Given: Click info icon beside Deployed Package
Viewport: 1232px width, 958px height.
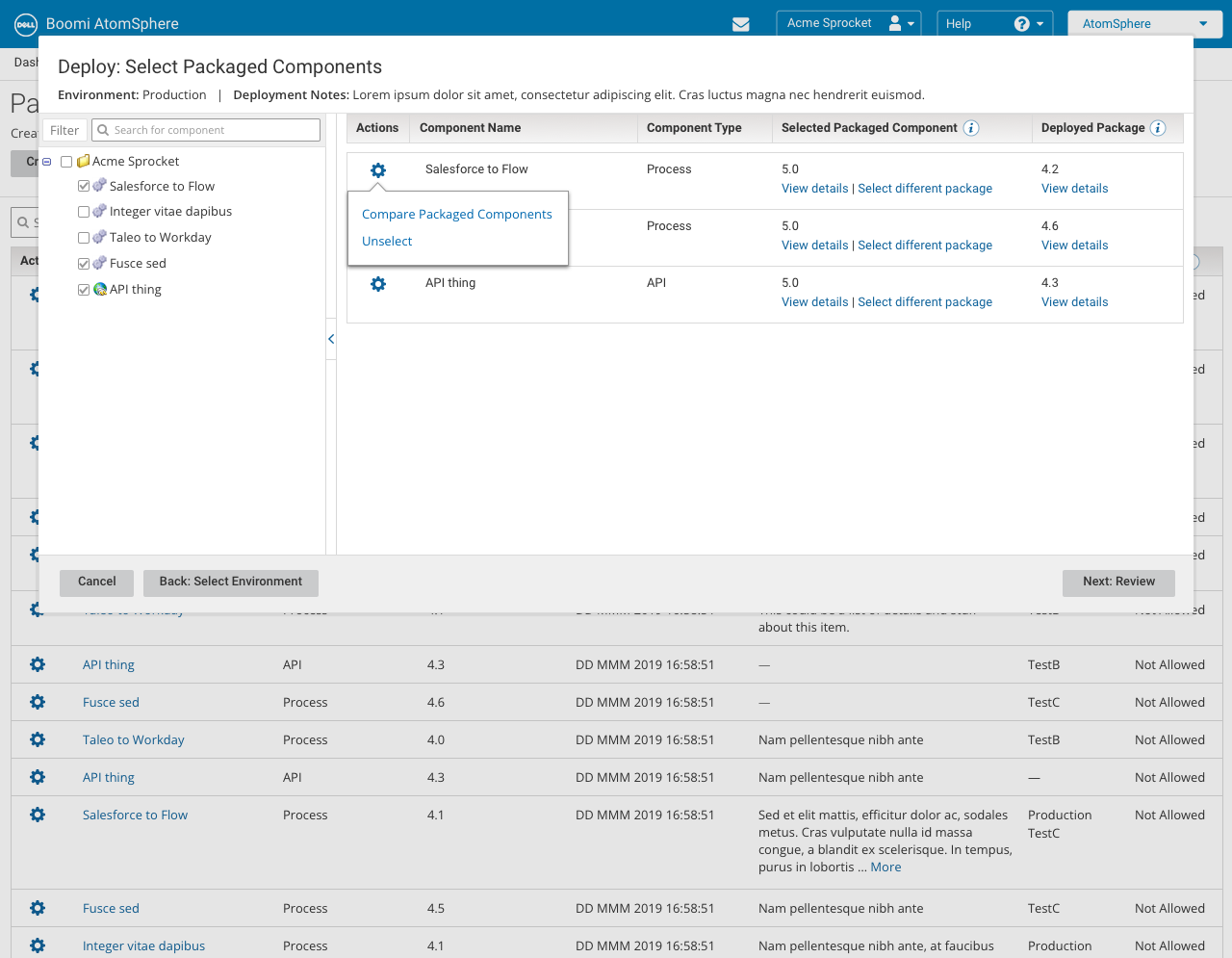Looking at the screenshot, I should point(1158,128).
